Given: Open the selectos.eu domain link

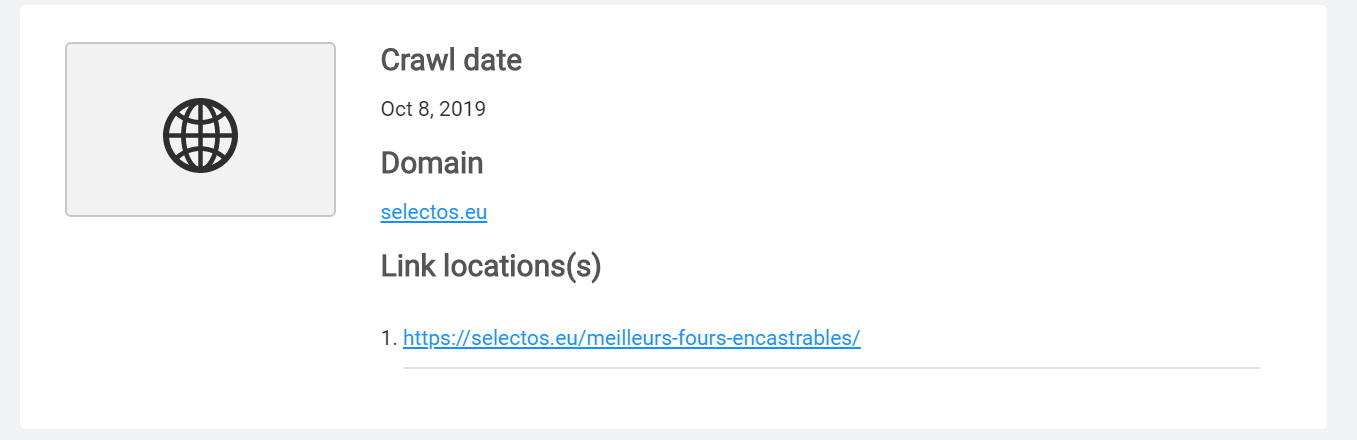Looking at the screenshot, I should coord(433,212).
